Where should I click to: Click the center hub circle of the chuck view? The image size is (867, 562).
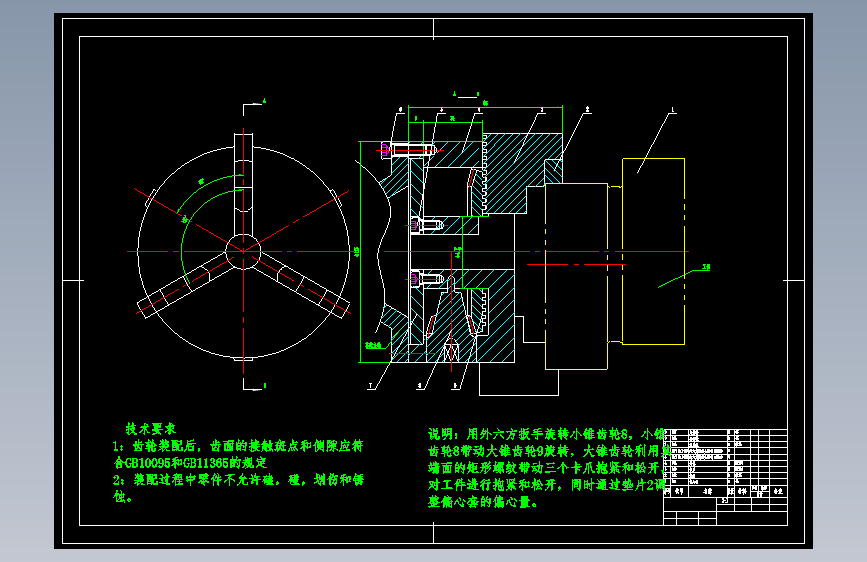[243, 252]
